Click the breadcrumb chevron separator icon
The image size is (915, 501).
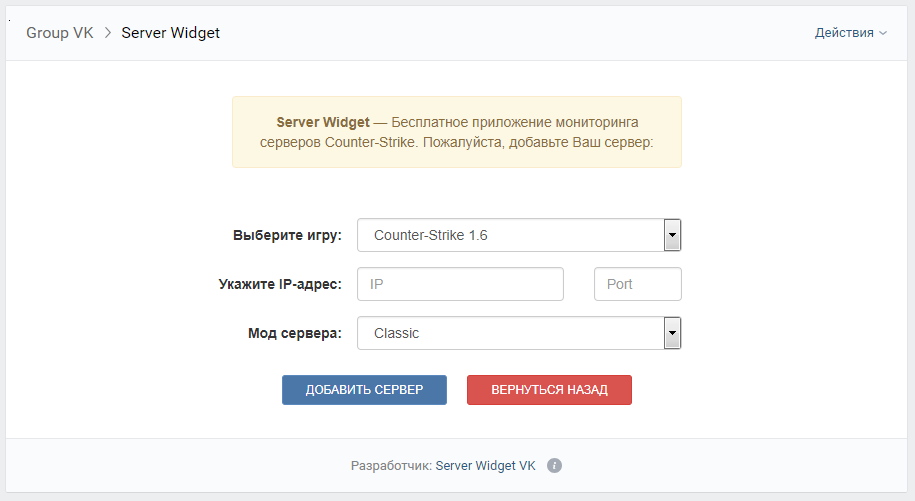[107, 33]
